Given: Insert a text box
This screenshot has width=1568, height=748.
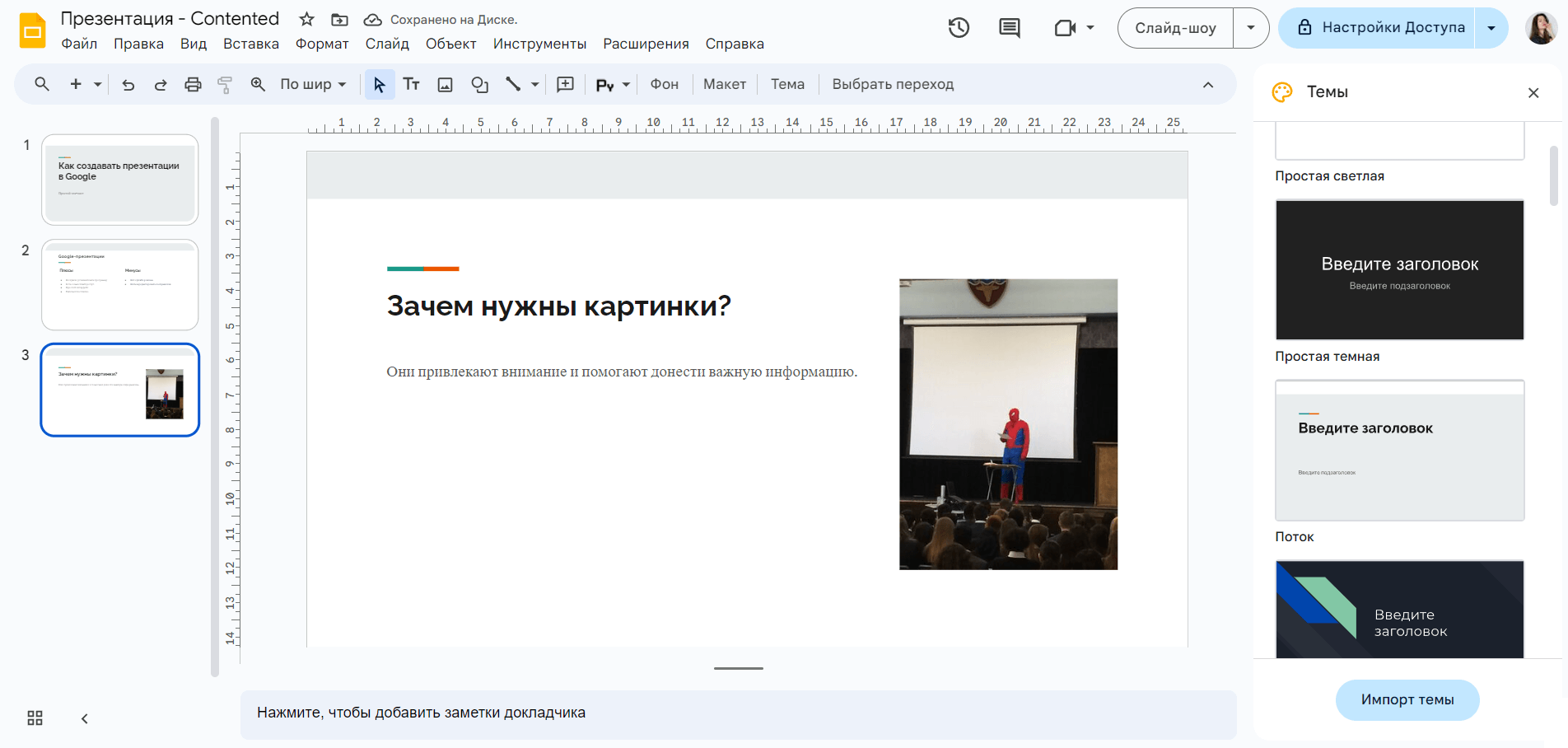Looking at the screenshot, I should 412,84.
